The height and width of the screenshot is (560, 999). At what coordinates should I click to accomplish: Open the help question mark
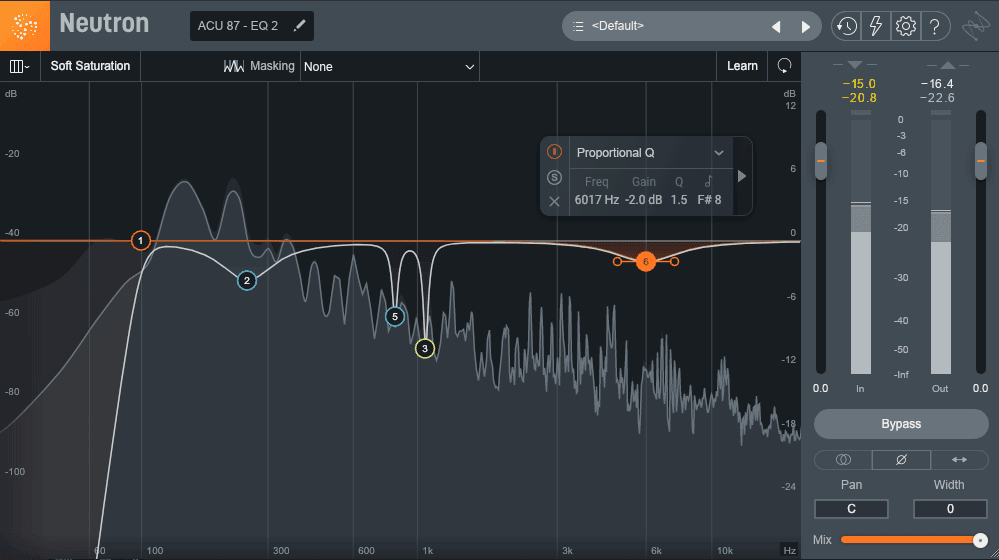(x=935, y=26)
